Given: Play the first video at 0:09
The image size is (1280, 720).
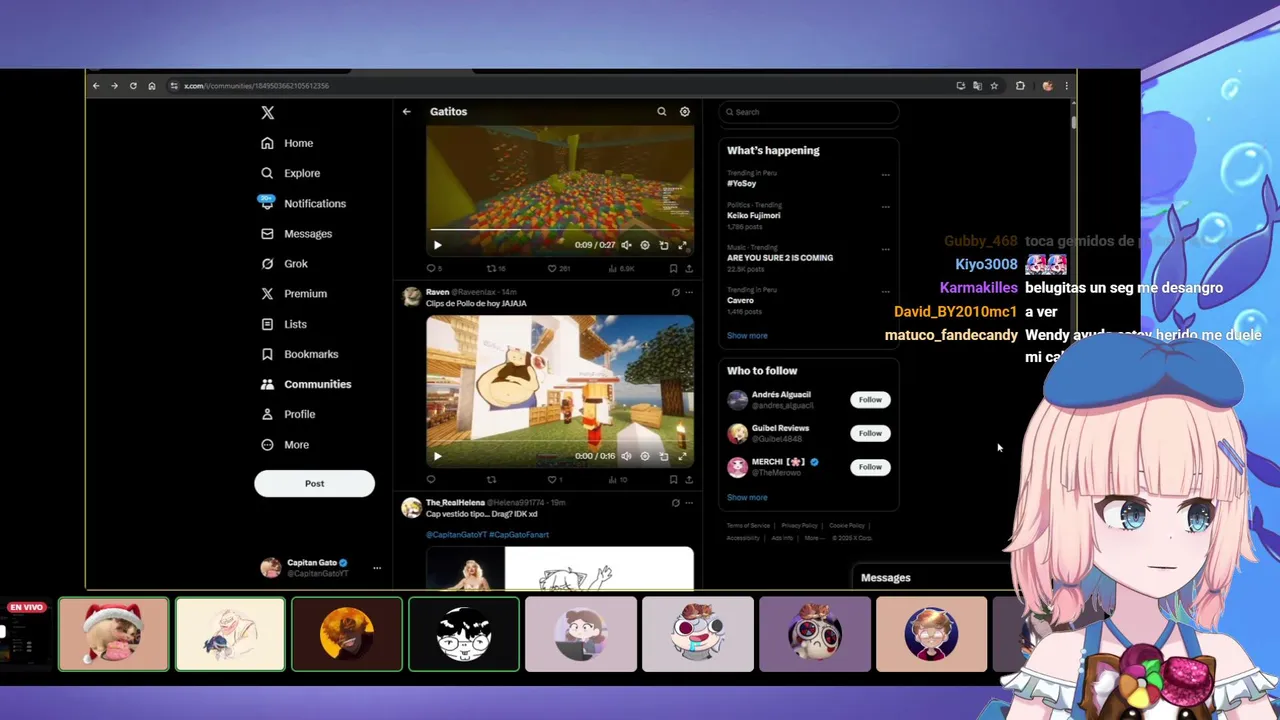Looking at the screenshot, I should click(x=437, y=245).
